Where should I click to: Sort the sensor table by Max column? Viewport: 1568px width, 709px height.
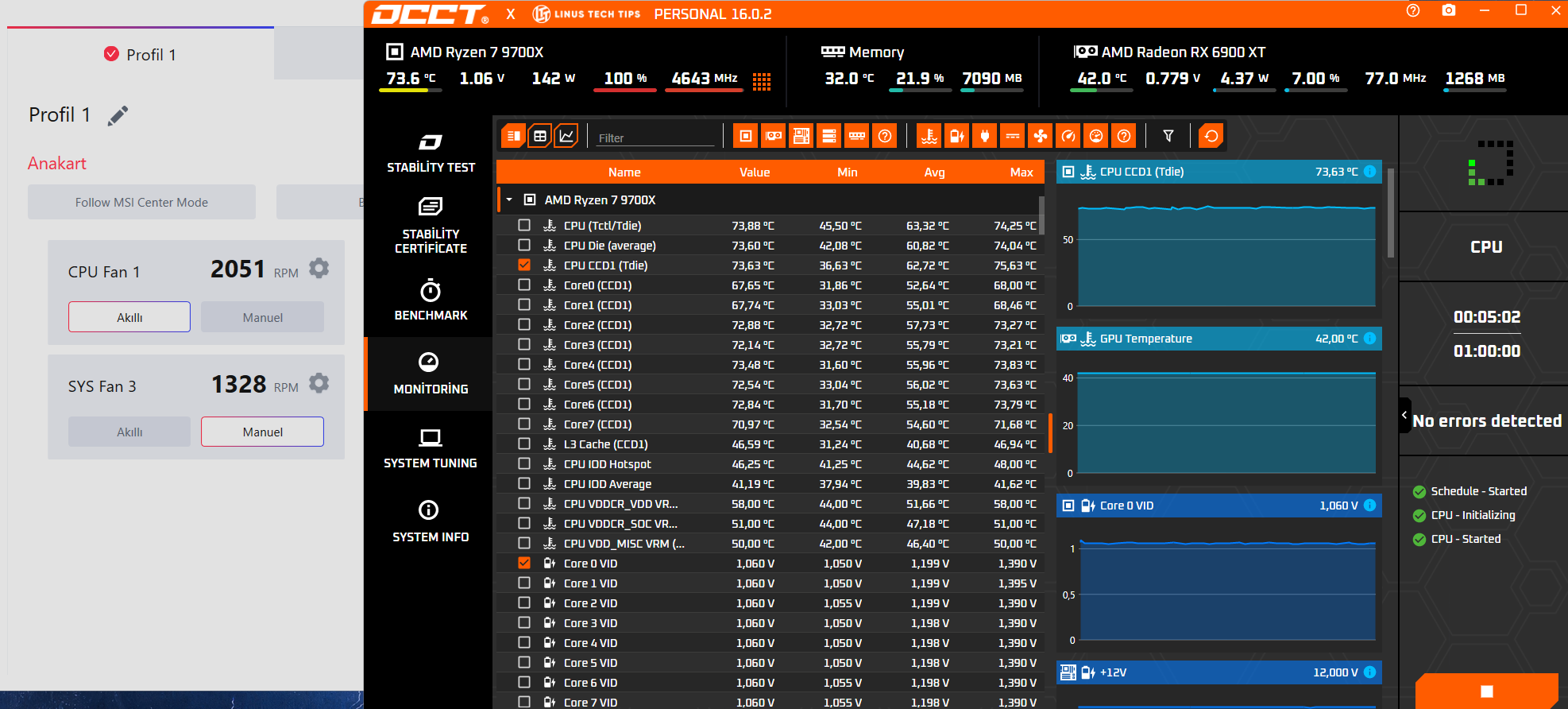pyautogui.click(x=1022, y=172)
